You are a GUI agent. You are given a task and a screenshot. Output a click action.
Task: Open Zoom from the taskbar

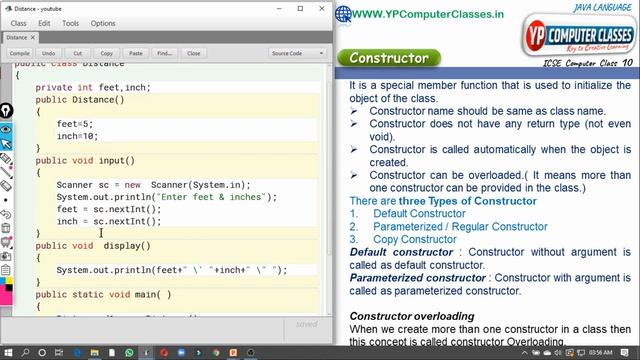[181, 353]
